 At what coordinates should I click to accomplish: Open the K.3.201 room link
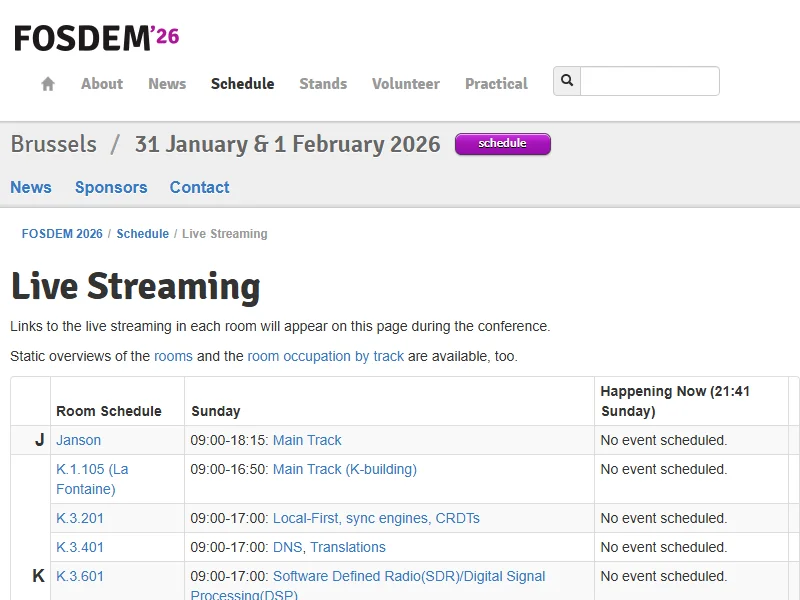pyautogui.click(x=80, y=518)
